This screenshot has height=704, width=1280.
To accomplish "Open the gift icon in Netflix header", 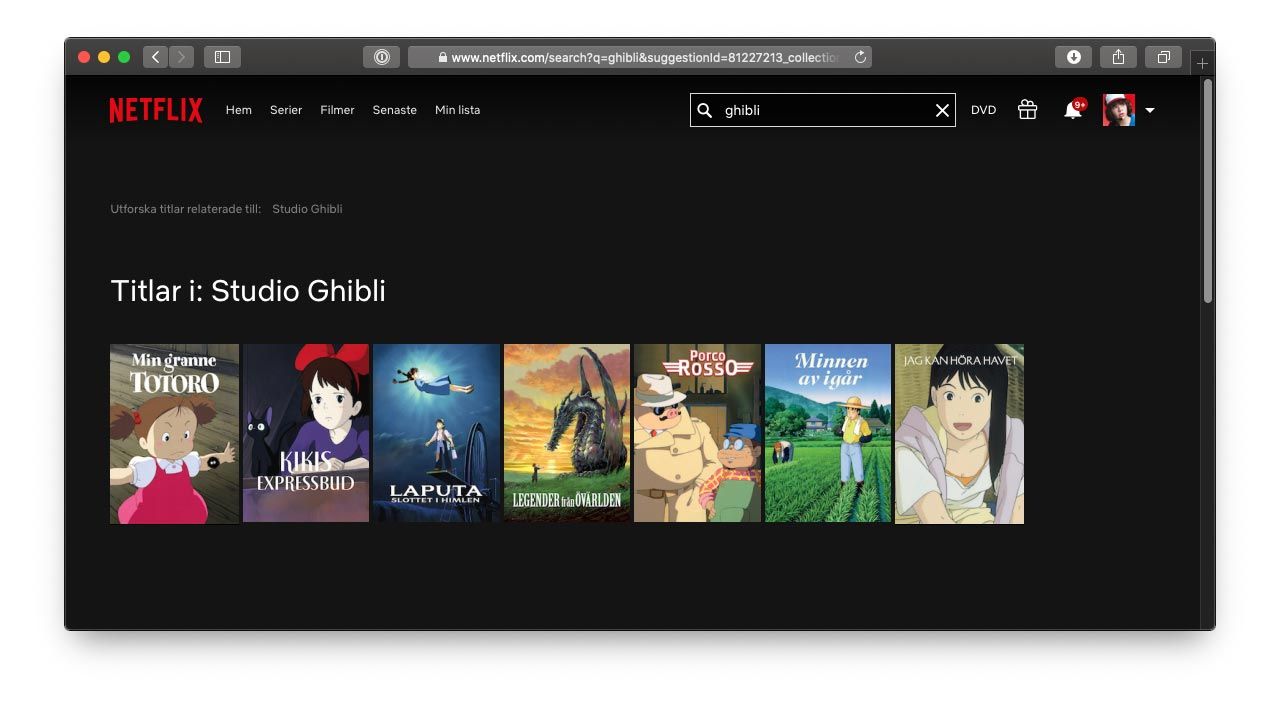I will [1027, 110].
